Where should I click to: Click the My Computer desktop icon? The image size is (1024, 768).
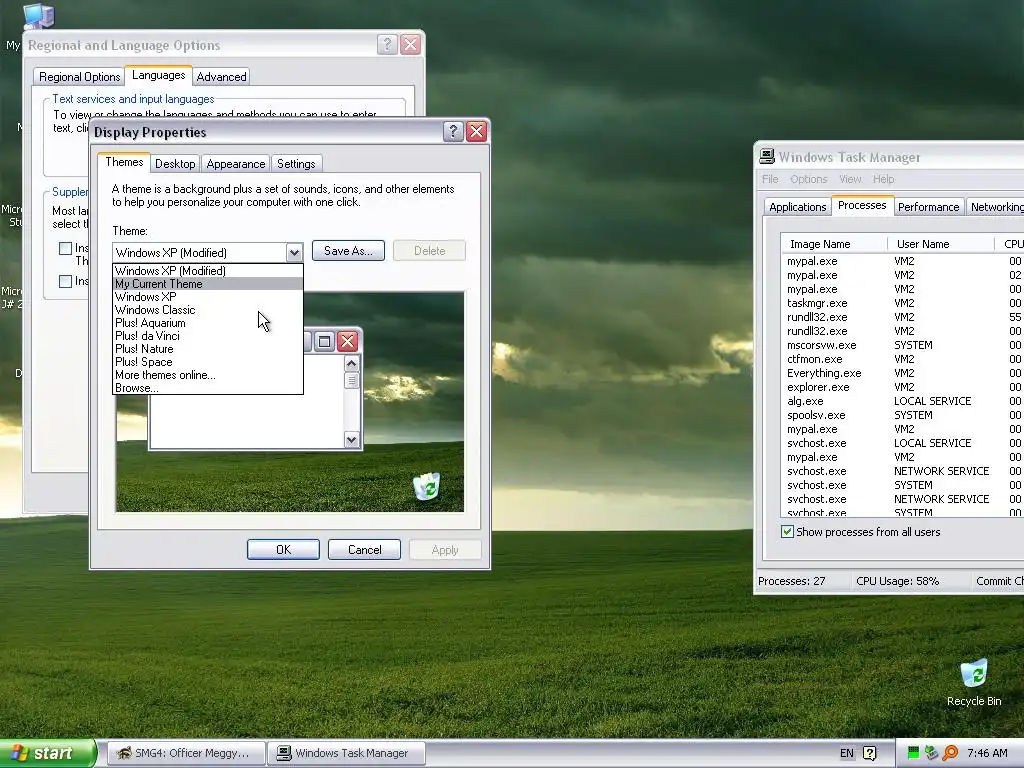[x=38, y=16]
